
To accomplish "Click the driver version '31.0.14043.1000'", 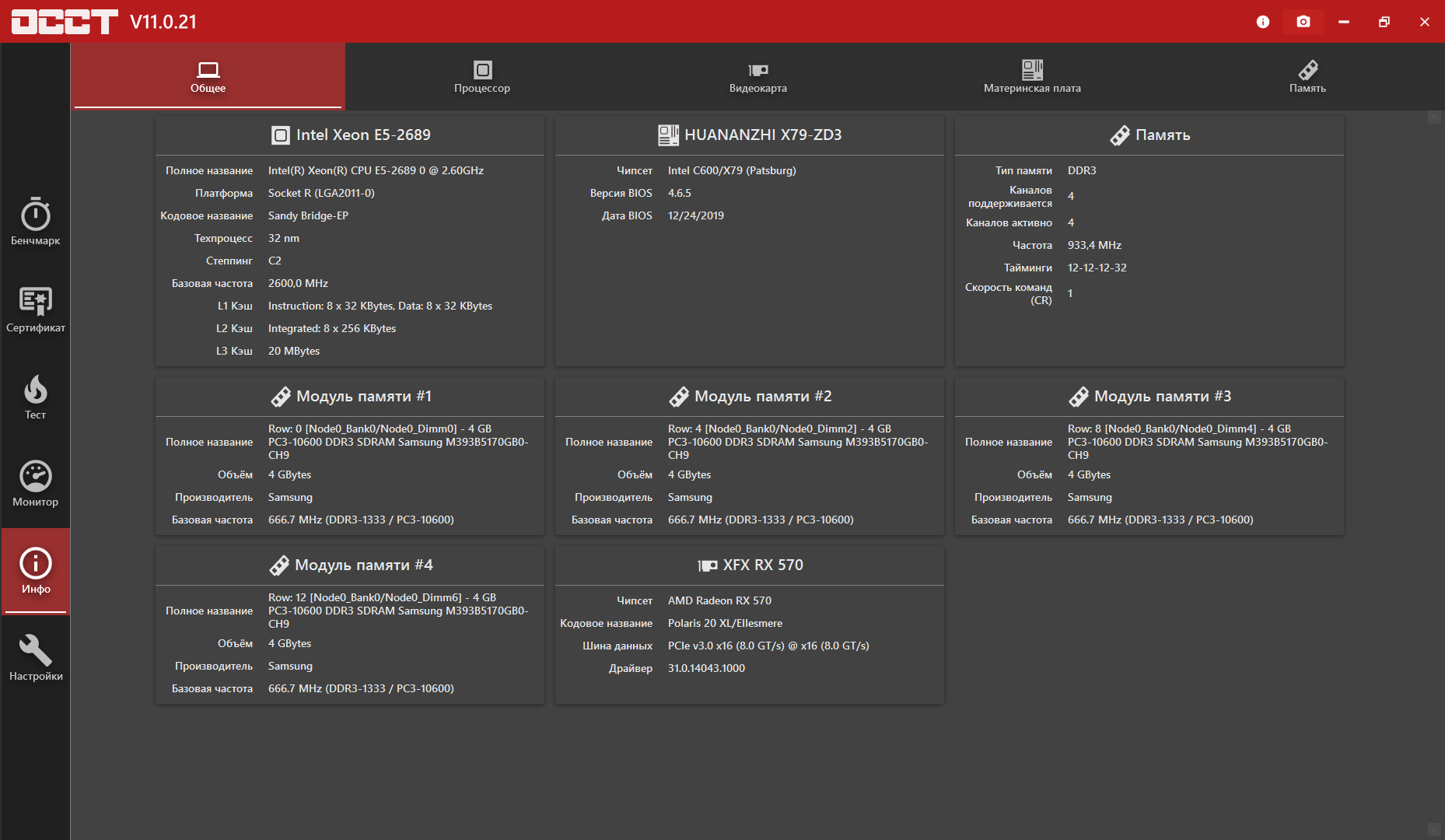I will click(x=706, y=668).
